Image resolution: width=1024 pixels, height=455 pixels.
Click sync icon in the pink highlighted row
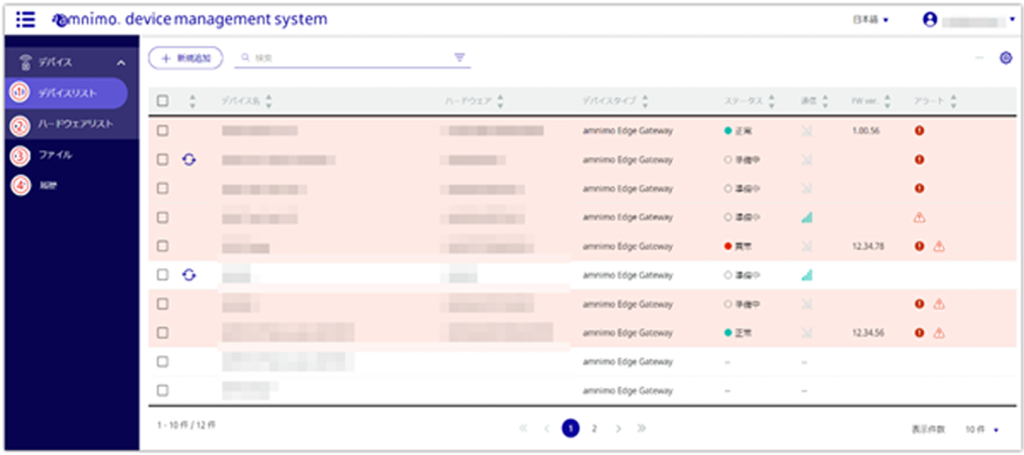pyautogui.click(x=189, y=159)
